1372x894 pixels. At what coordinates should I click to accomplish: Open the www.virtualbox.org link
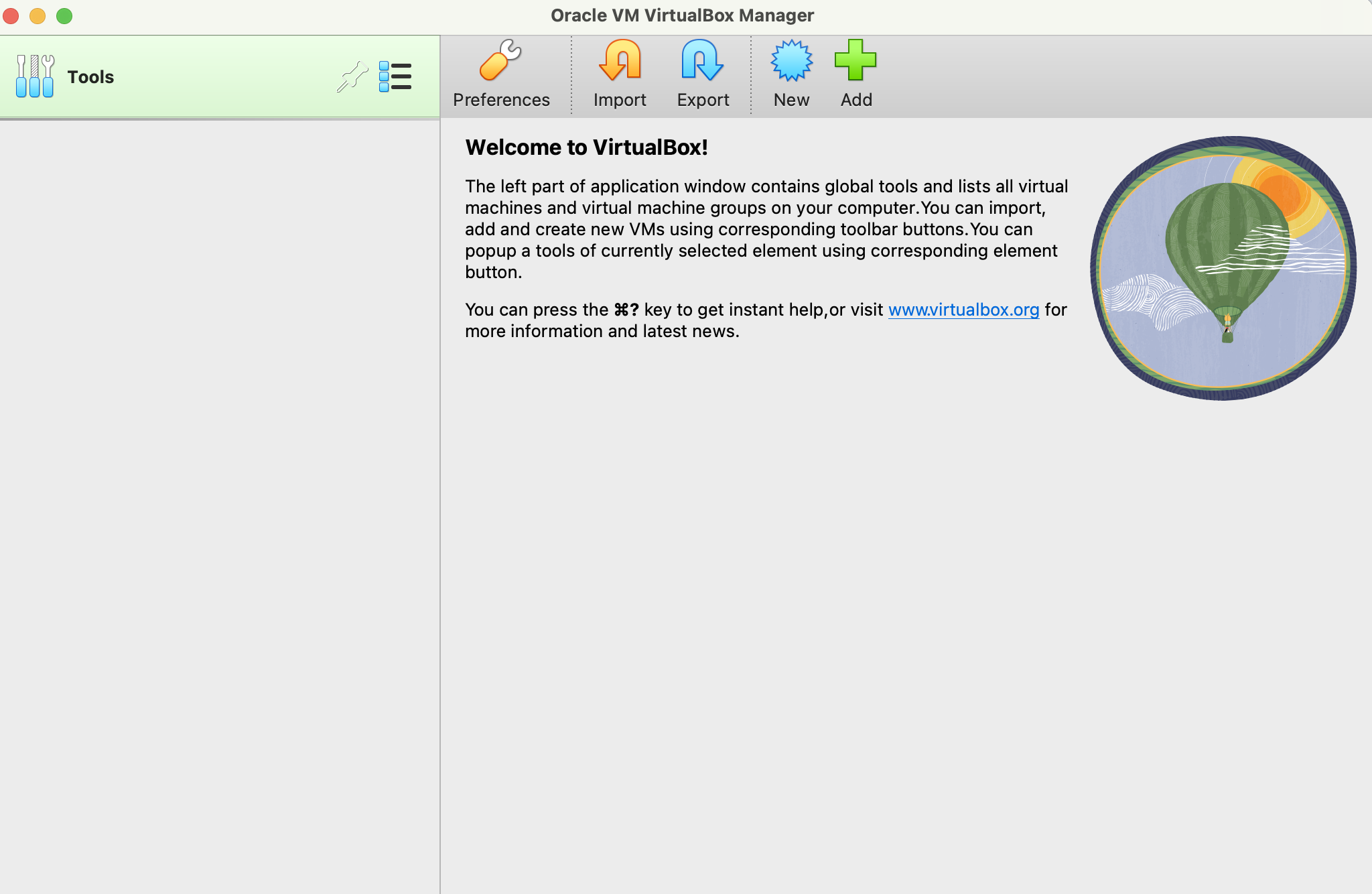pos(963,310)
